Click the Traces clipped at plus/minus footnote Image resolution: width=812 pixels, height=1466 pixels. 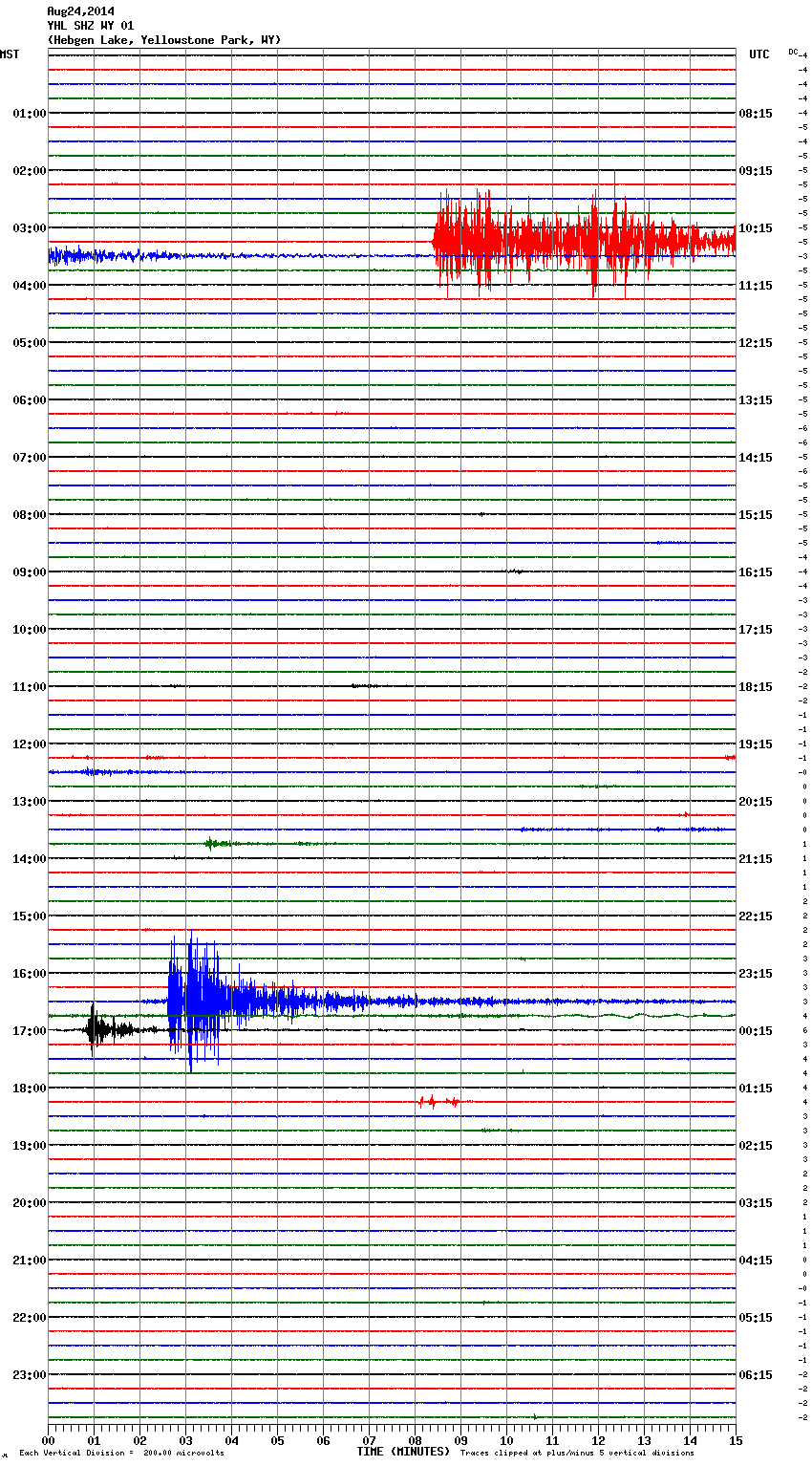click(577, 1454)
